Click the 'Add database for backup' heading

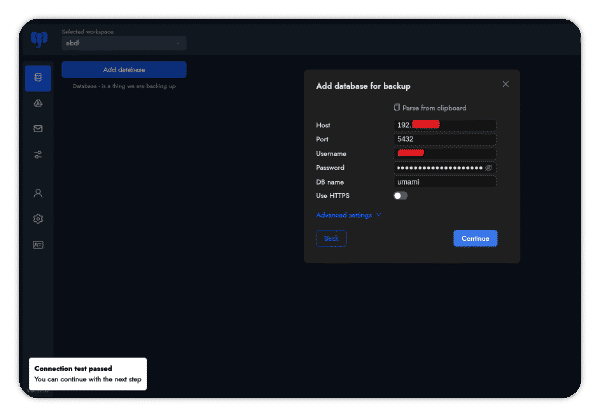pyautogui.click(x=363, y=86)
